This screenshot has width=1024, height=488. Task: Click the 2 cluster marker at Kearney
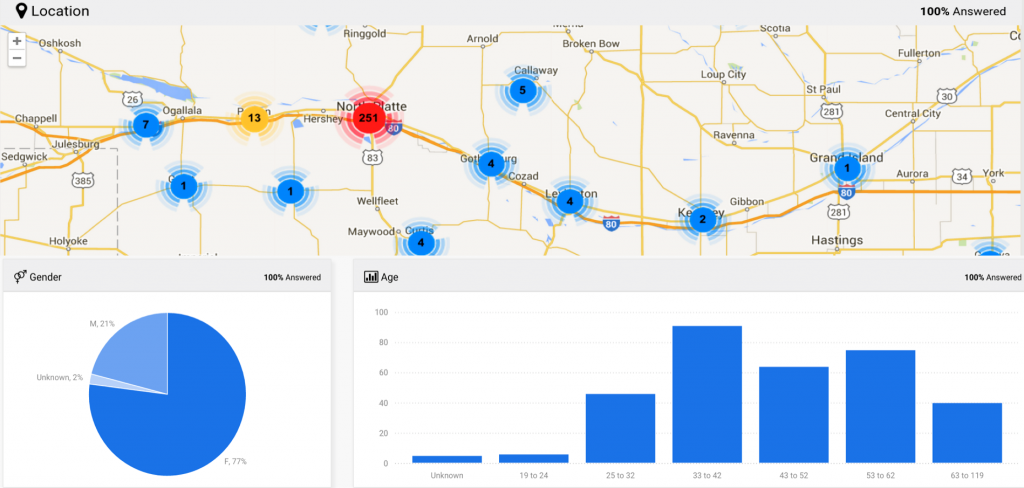(x=702, y=219)
